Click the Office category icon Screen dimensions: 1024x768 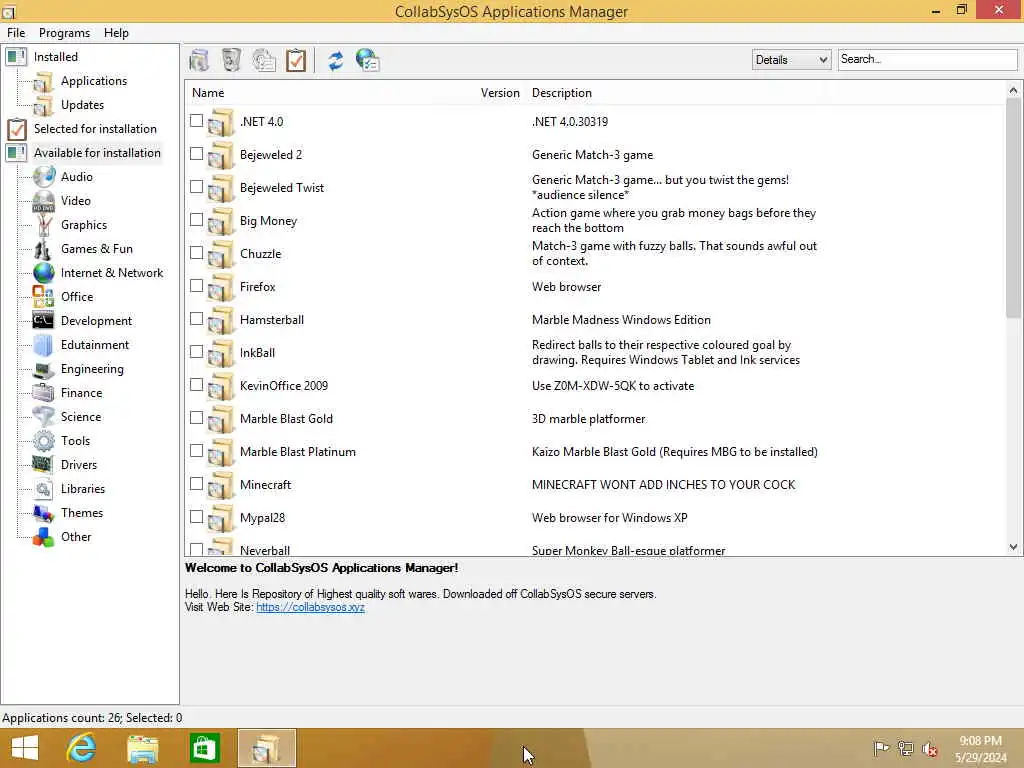(x=44, y=296)
